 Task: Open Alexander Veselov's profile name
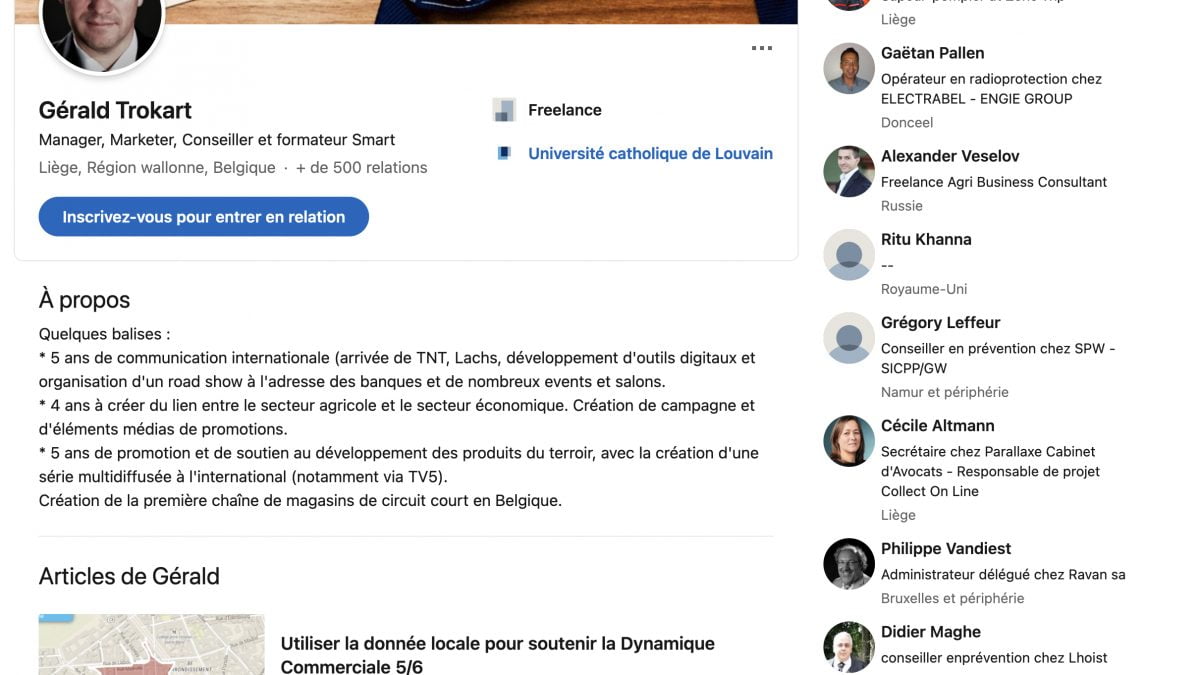(x=950, y=156)
